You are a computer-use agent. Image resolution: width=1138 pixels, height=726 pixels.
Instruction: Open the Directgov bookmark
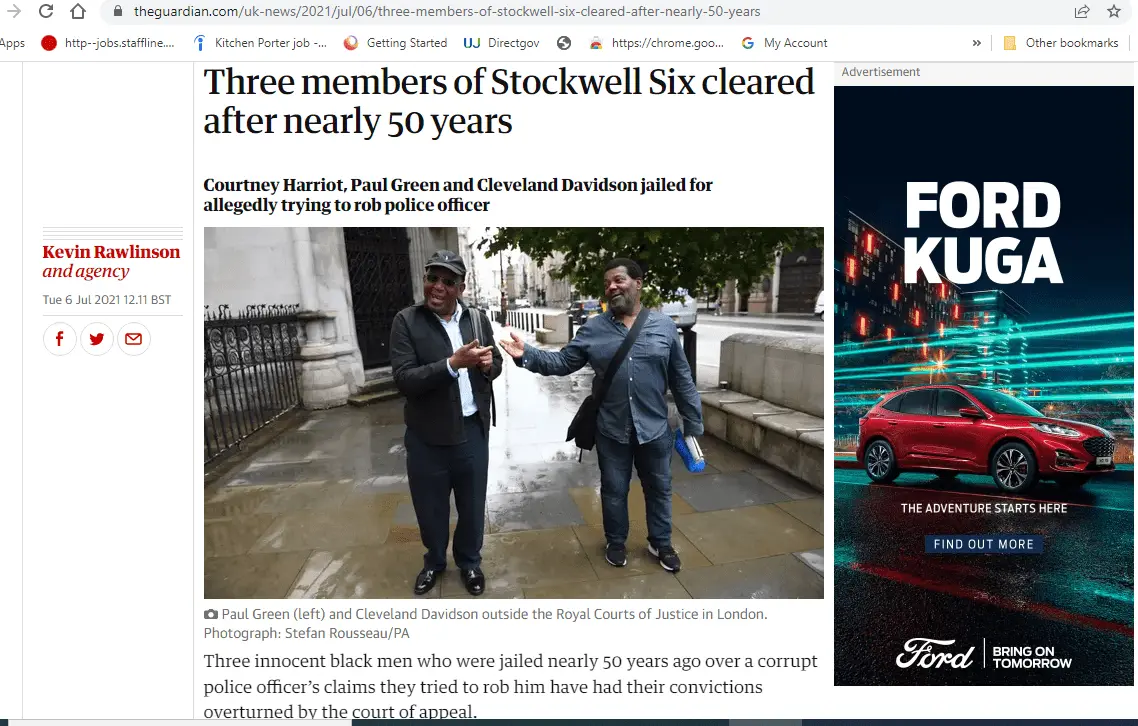tap(502, 43)
